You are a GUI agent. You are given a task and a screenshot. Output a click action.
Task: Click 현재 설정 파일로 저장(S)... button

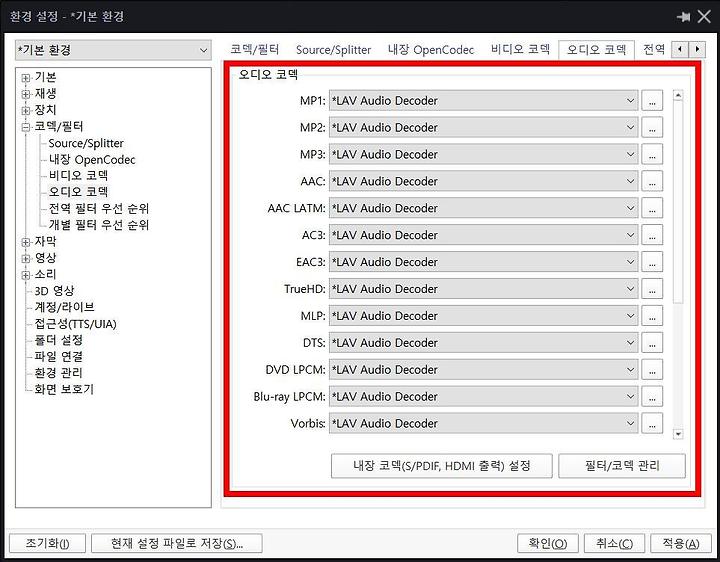pos(177,544)
